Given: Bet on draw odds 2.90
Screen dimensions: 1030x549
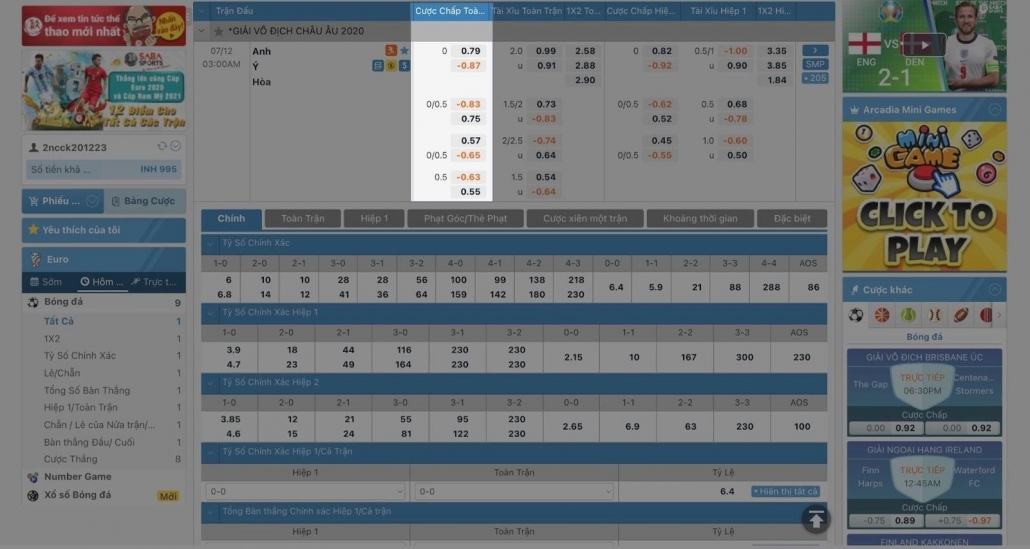Looking at the screenshot, I should tap(585, 80).
